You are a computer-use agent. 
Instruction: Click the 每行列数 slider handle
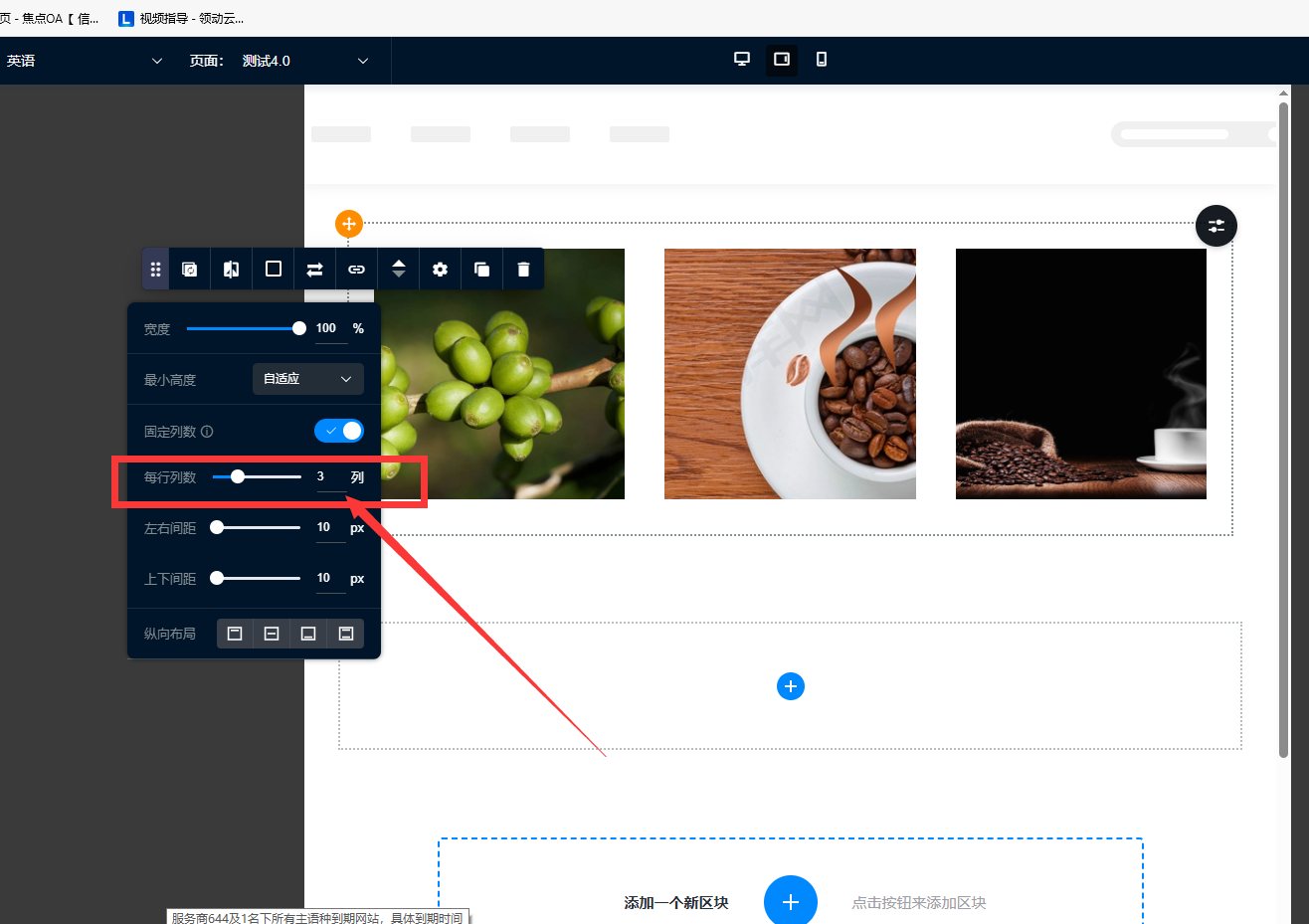click(238, 477)
